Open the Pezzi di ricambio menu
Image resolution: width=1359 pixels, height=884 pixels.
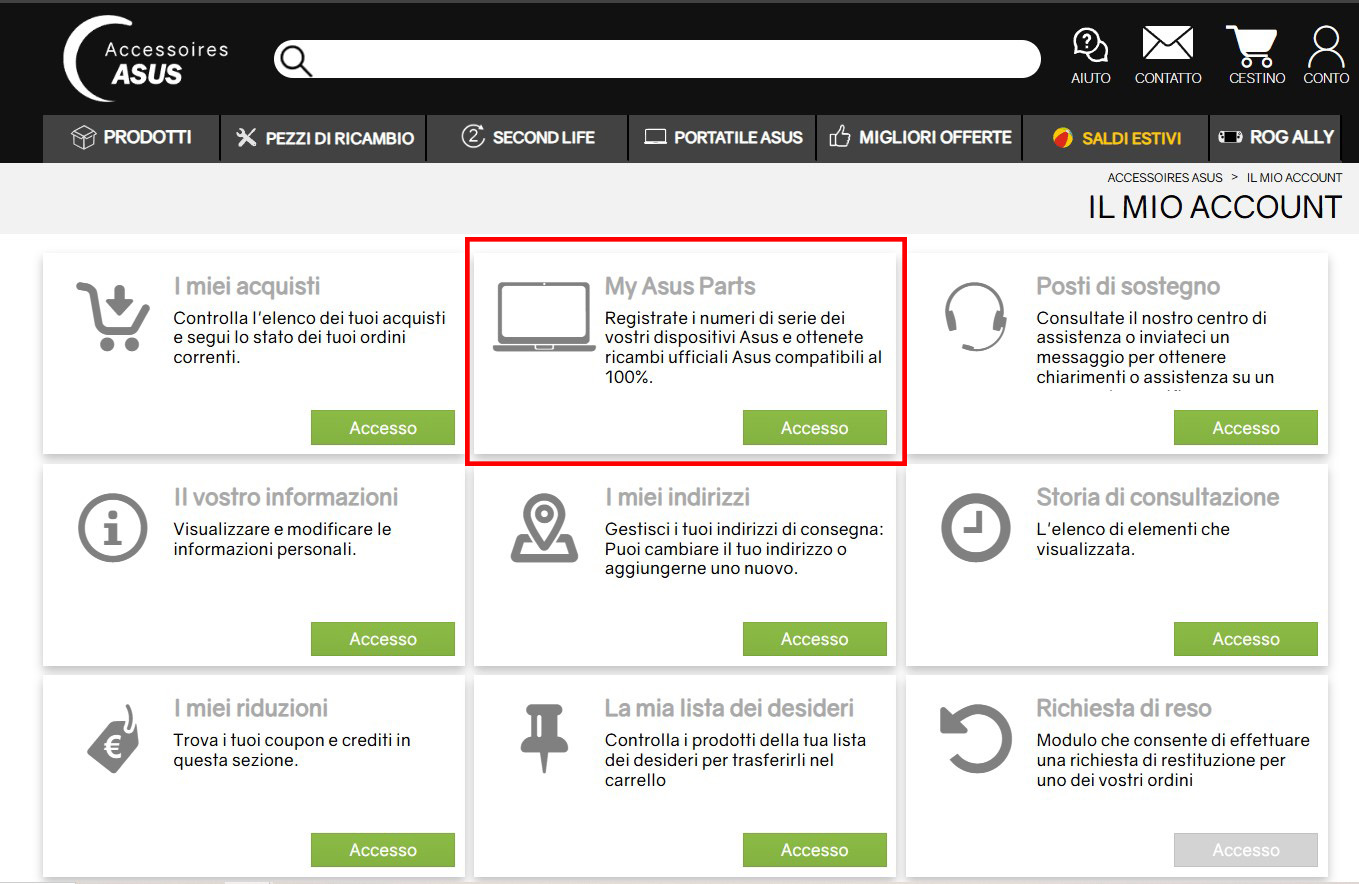click(324, 137)
